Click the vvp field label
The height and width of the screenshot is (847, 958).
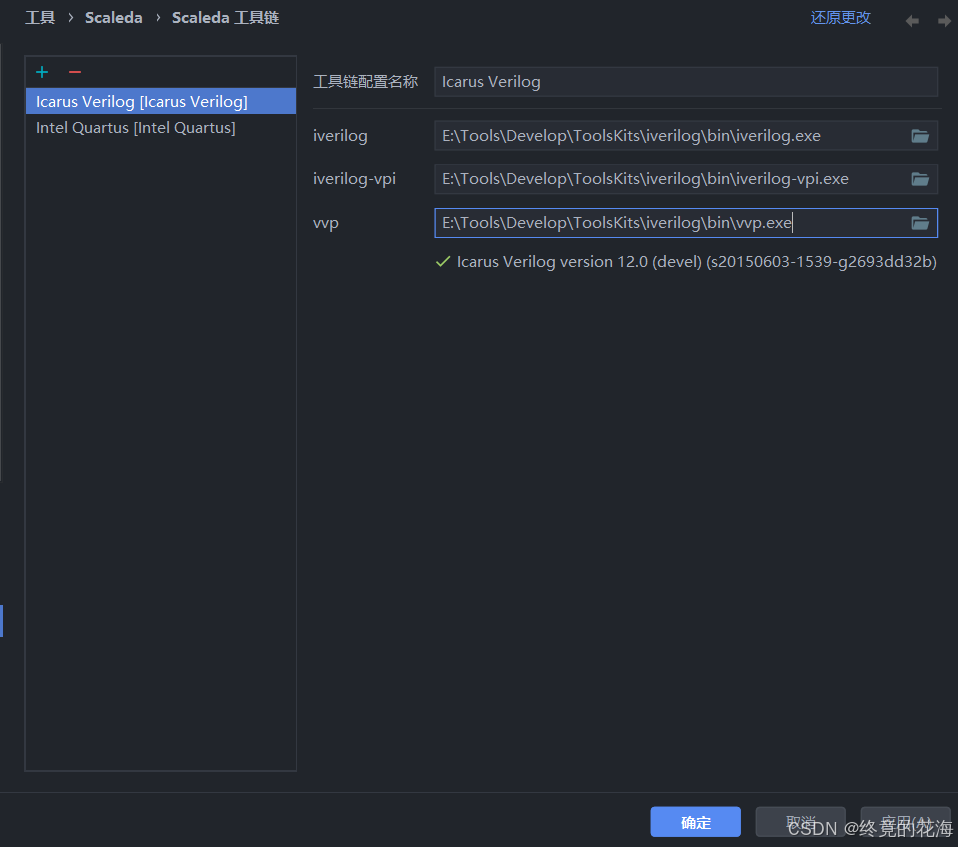click(326, 223)
